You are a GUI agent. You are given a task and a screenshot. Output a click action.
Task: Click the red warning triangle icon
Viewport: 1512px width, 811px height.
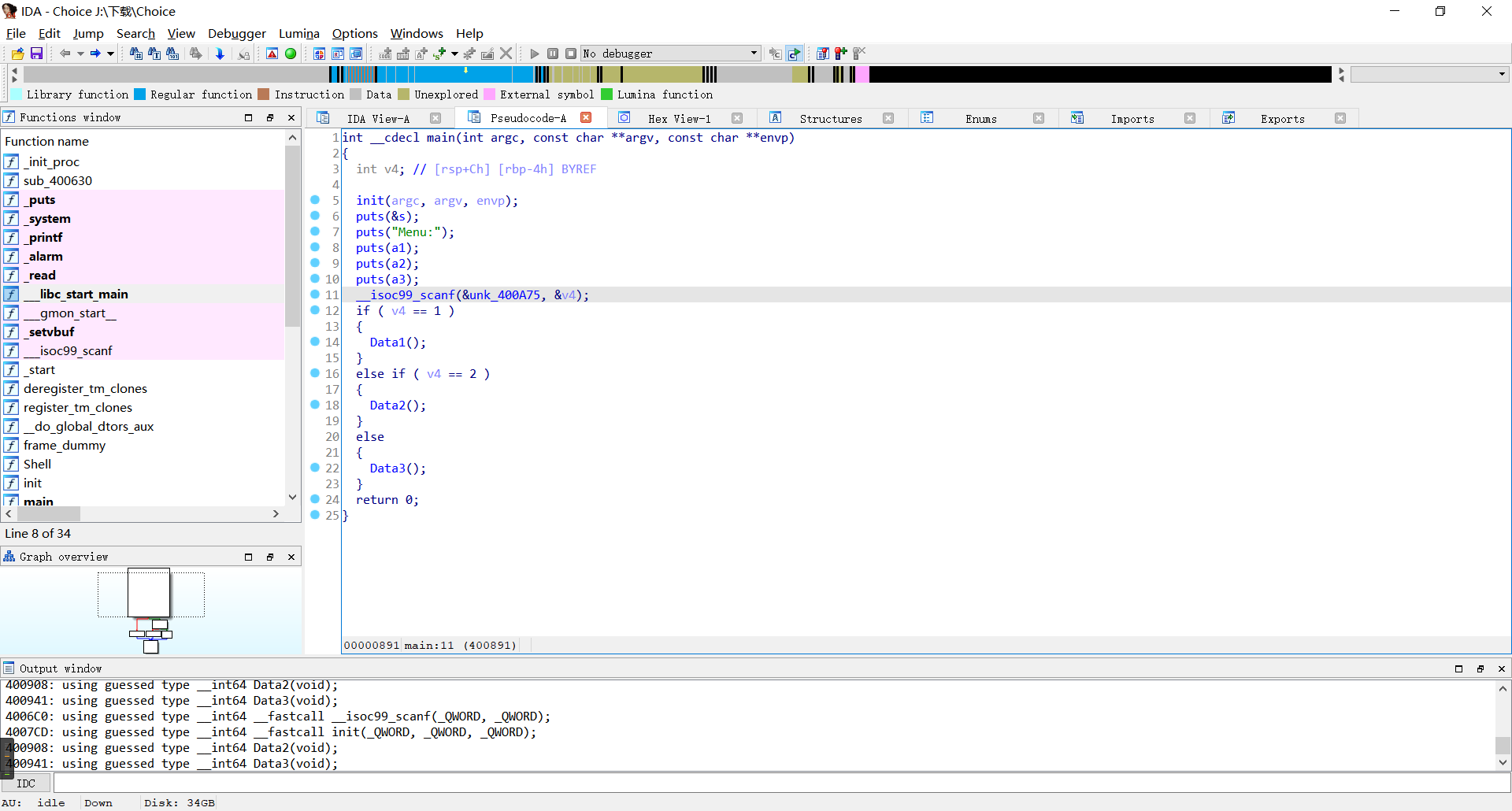[272, 54]
